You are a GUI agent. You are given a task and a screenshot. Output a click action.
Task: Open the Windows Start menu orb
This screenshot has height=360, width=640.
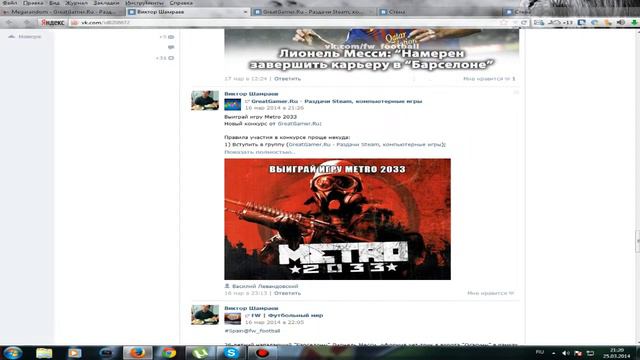click(x=12, y=353)
